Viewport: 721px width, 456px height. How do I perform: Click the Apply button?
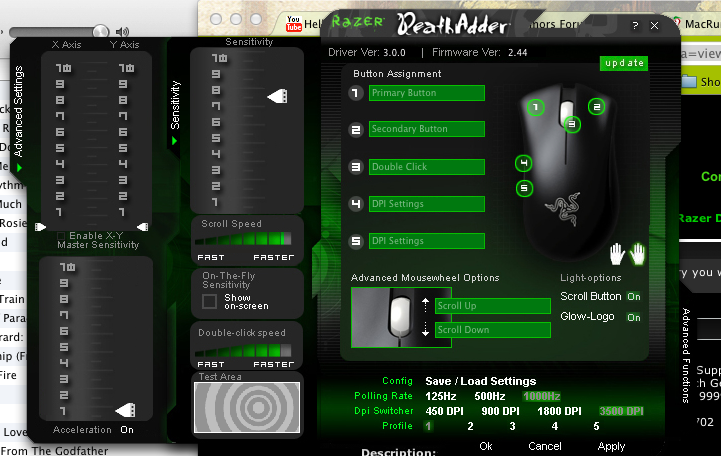tap(611, 446)
